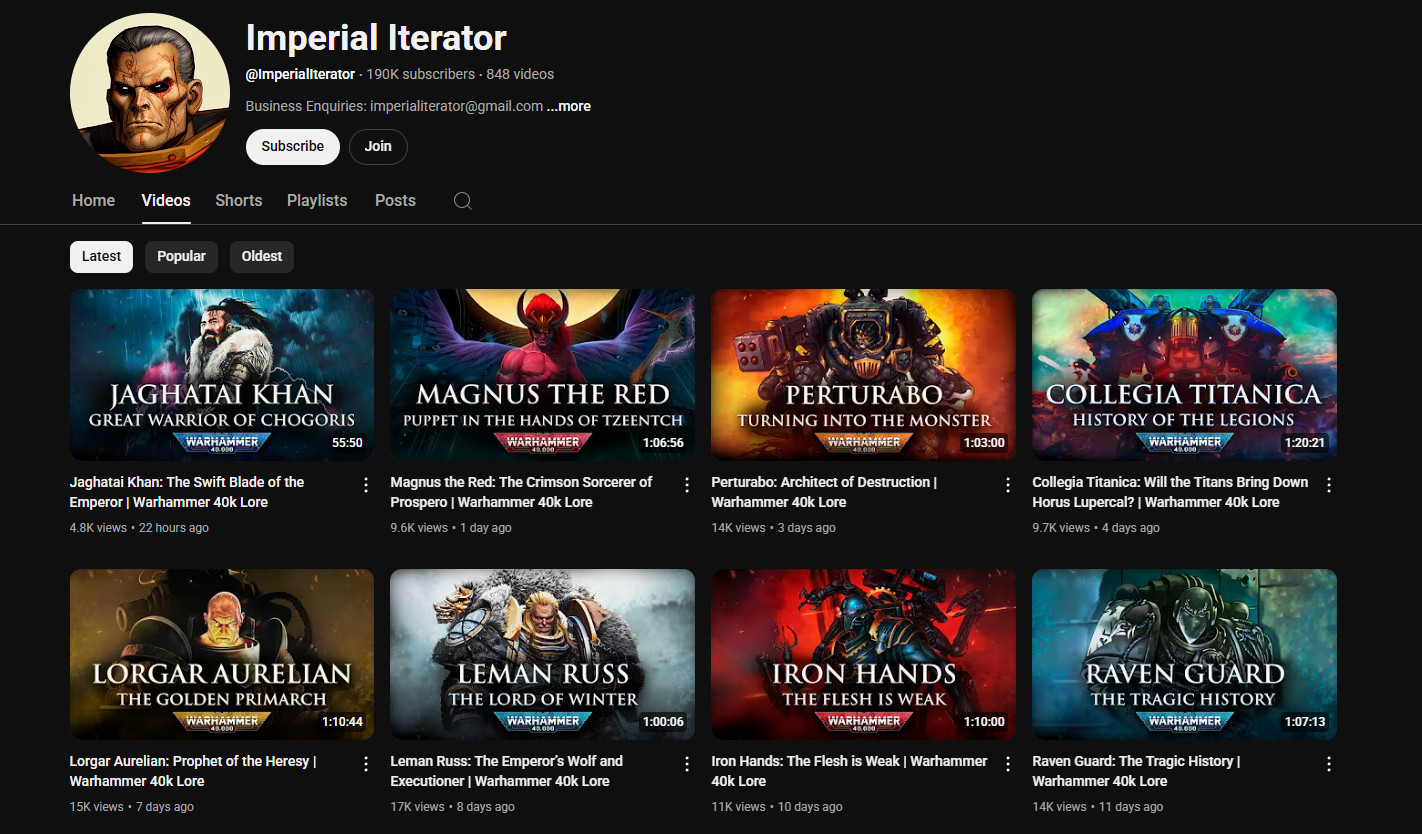Click '4.8K views • 22 hours ago' text
This screenshot has width=1422, height=834.
pos(139,528)
